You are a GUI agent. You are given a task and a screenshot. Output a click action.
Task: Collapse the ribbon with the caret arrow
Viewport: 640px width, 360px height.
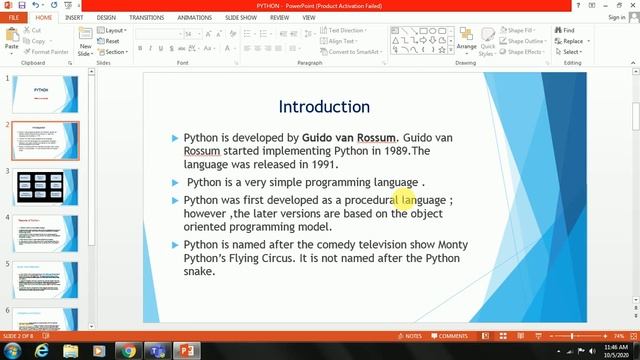pyautogui.click(x=633, y=63)
